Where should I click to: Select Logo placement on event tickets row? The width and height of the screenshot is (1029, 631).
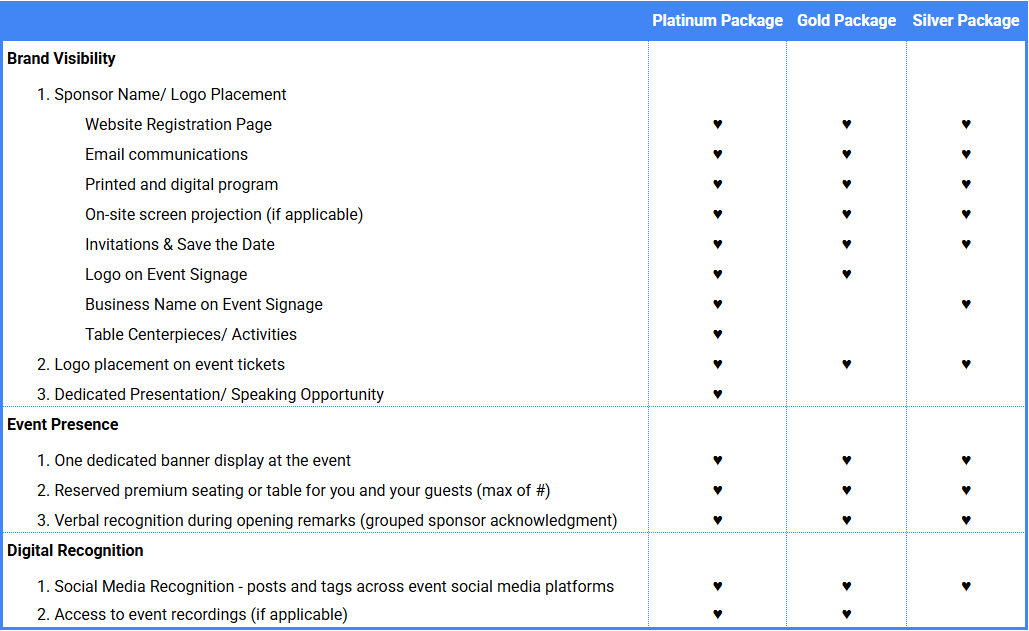[x=161, y=365]
